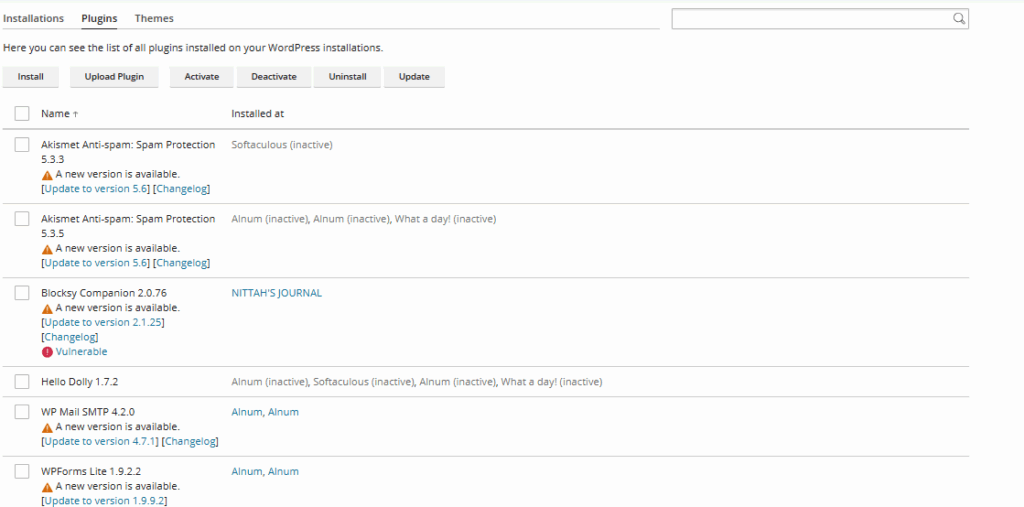Click the Deactivate button

pyautogui.click(x=274, y=76)
